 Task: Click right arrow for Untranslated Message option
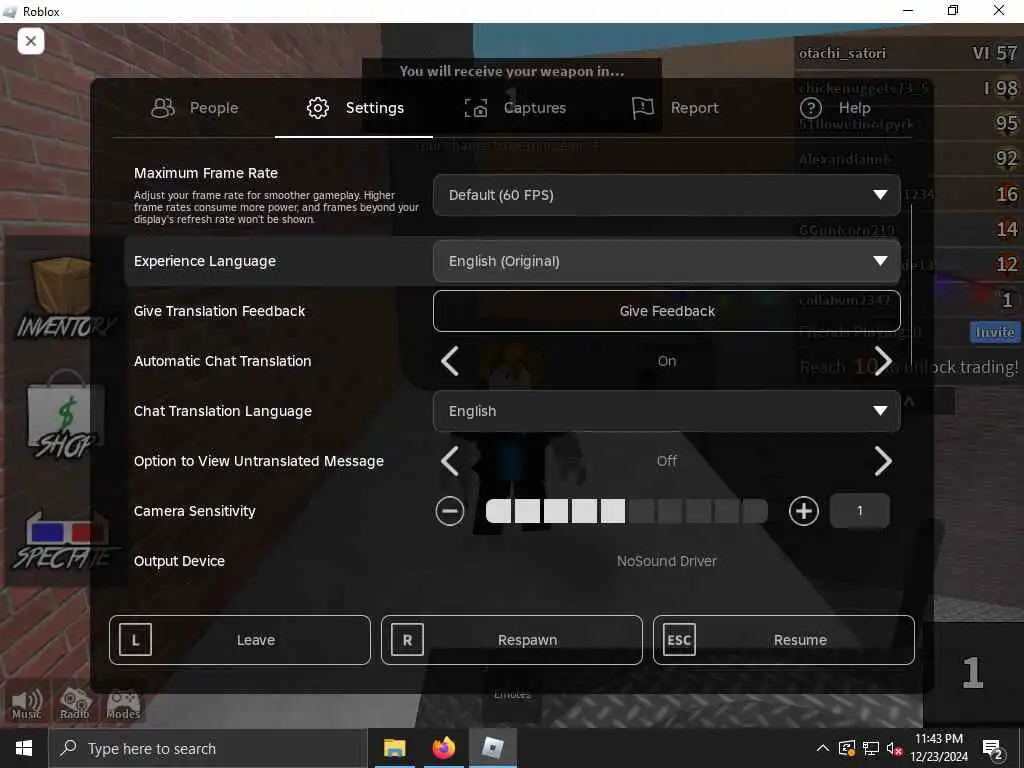click(x=883, y=461)
